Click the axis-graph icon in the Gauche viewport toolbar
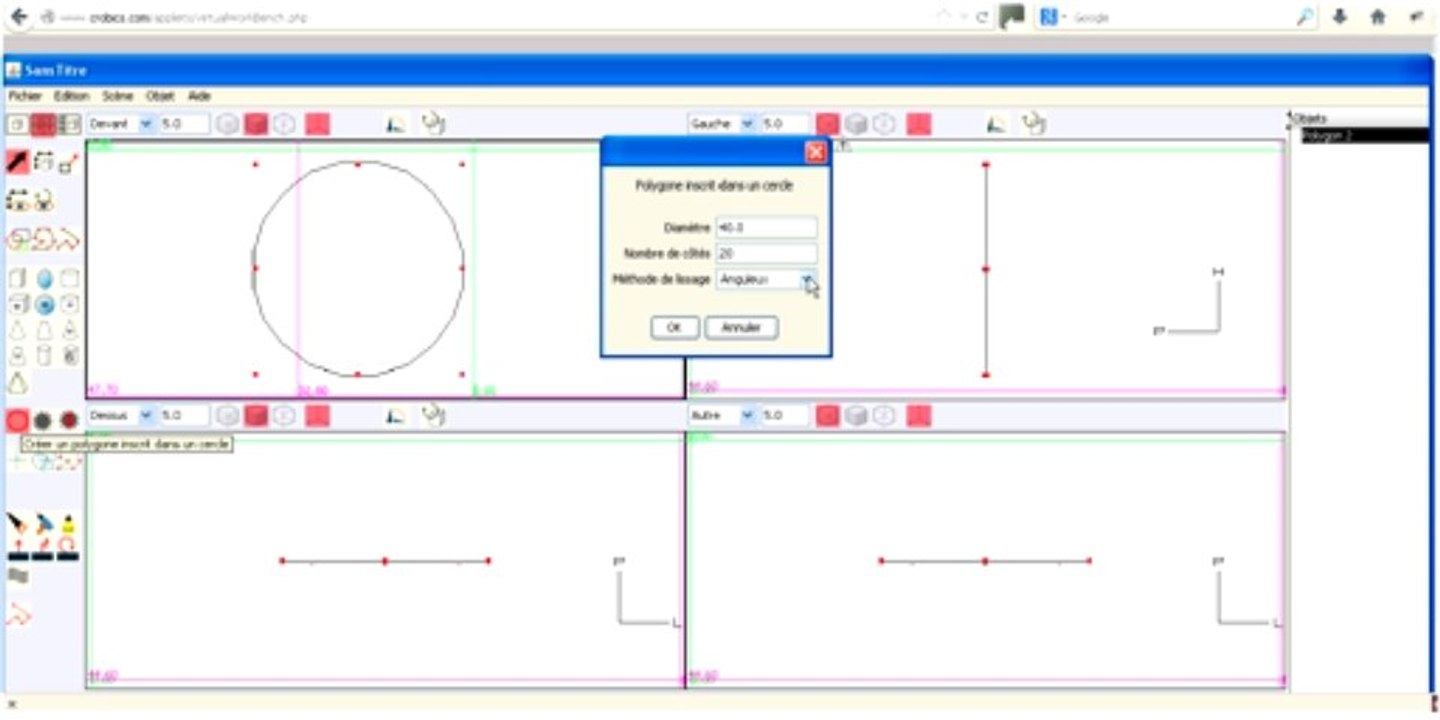 (996, 124)
